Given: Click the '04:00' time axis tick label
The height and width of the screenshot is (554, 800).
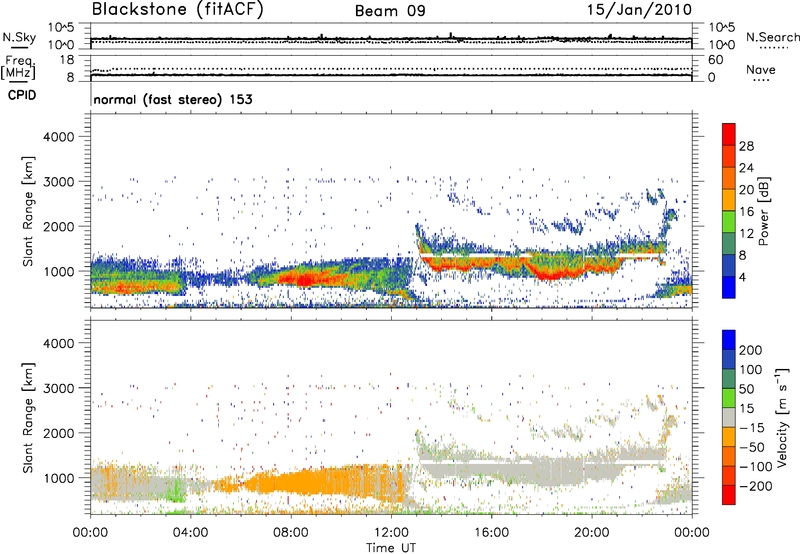Looking at the screenshot, I should (191, 533).
